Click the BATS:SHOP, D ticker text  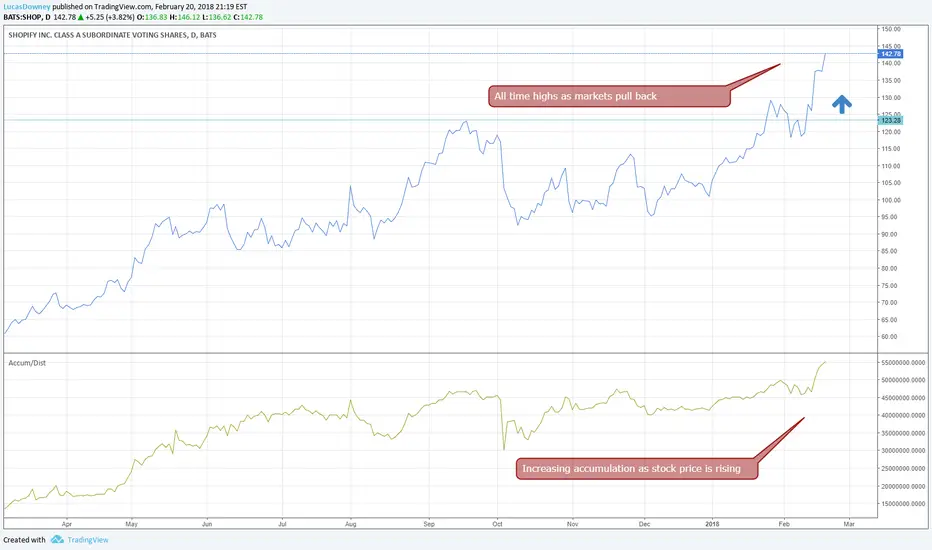coord(27,17)
